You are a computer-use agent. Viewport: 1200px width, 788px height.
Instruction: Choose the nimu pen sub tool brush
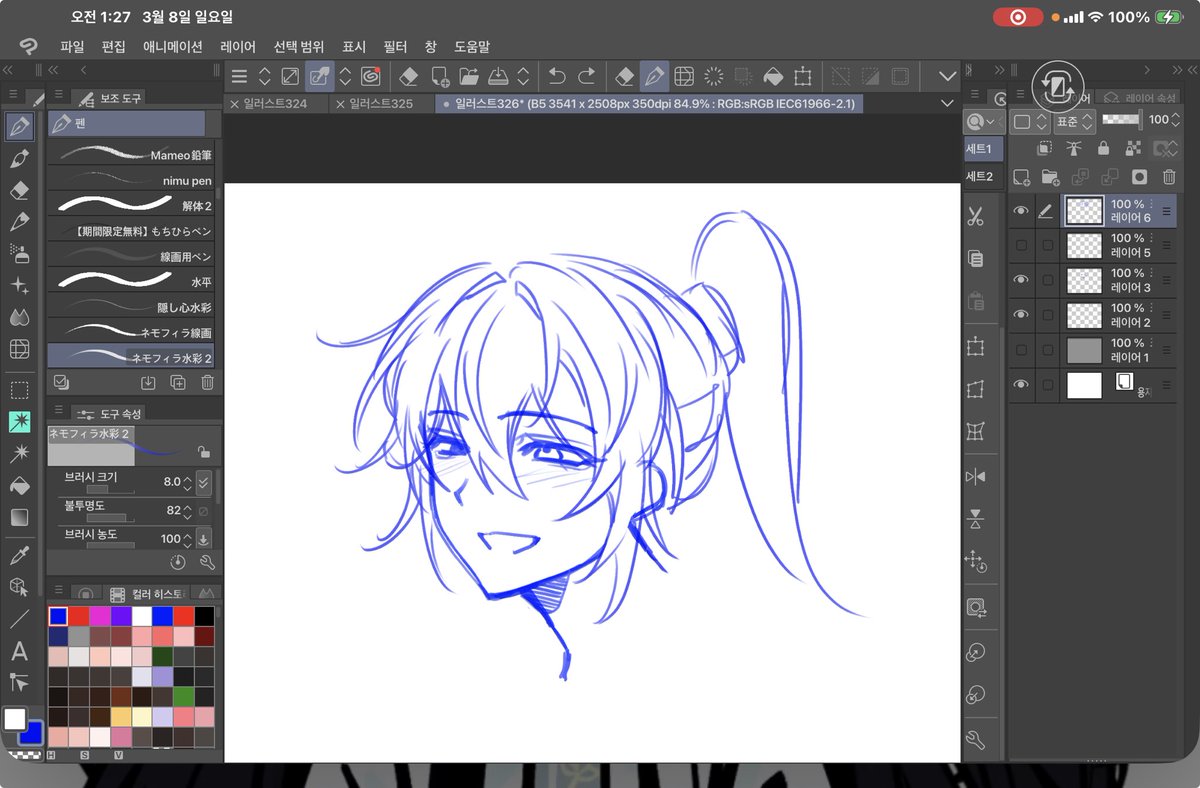coord(131,180)
